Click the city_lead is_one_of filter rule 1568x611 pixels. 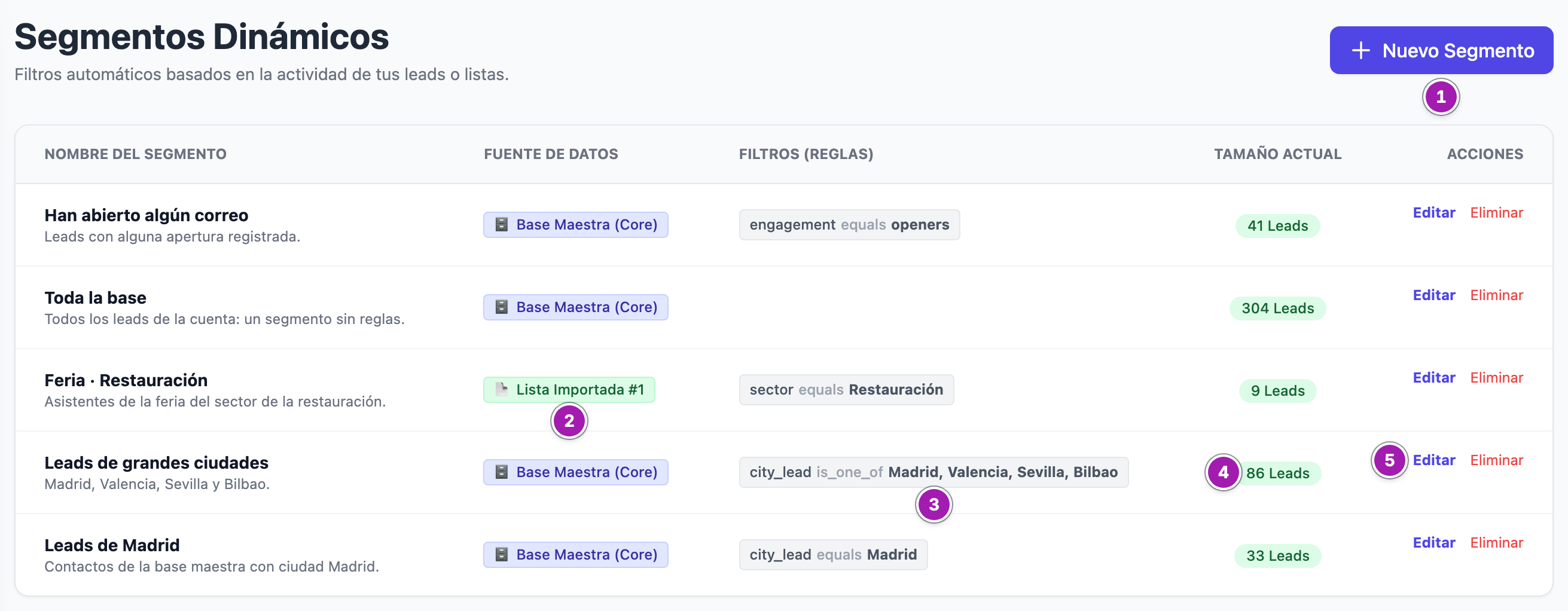point(933,472)
